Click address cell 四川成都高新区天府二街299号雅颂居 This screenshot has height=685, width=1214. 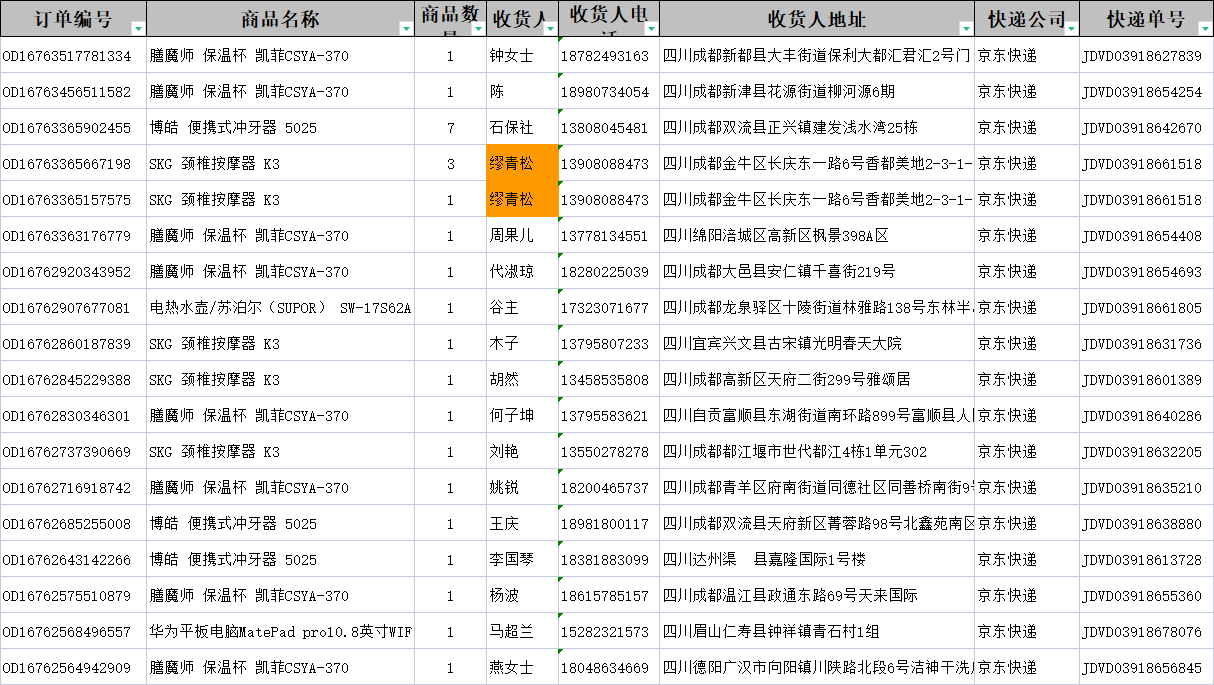click(817, 379)
